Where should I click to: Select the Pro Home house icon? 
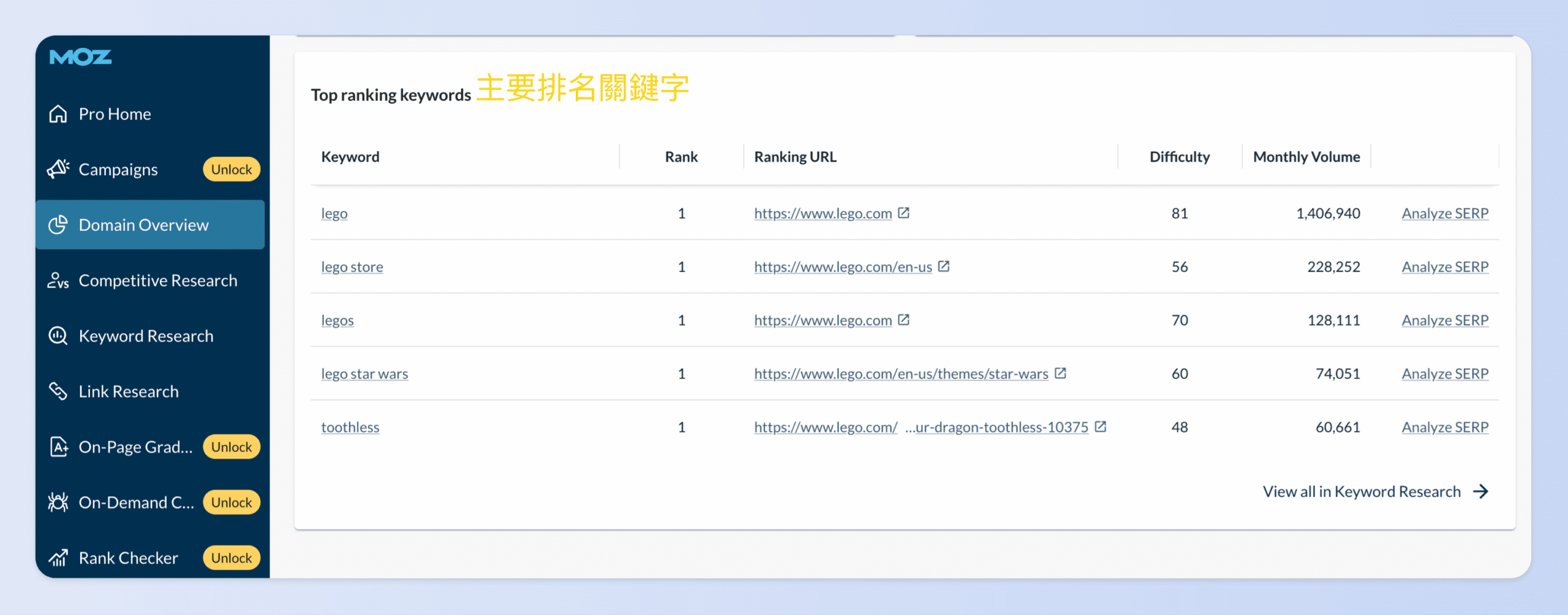58,113
